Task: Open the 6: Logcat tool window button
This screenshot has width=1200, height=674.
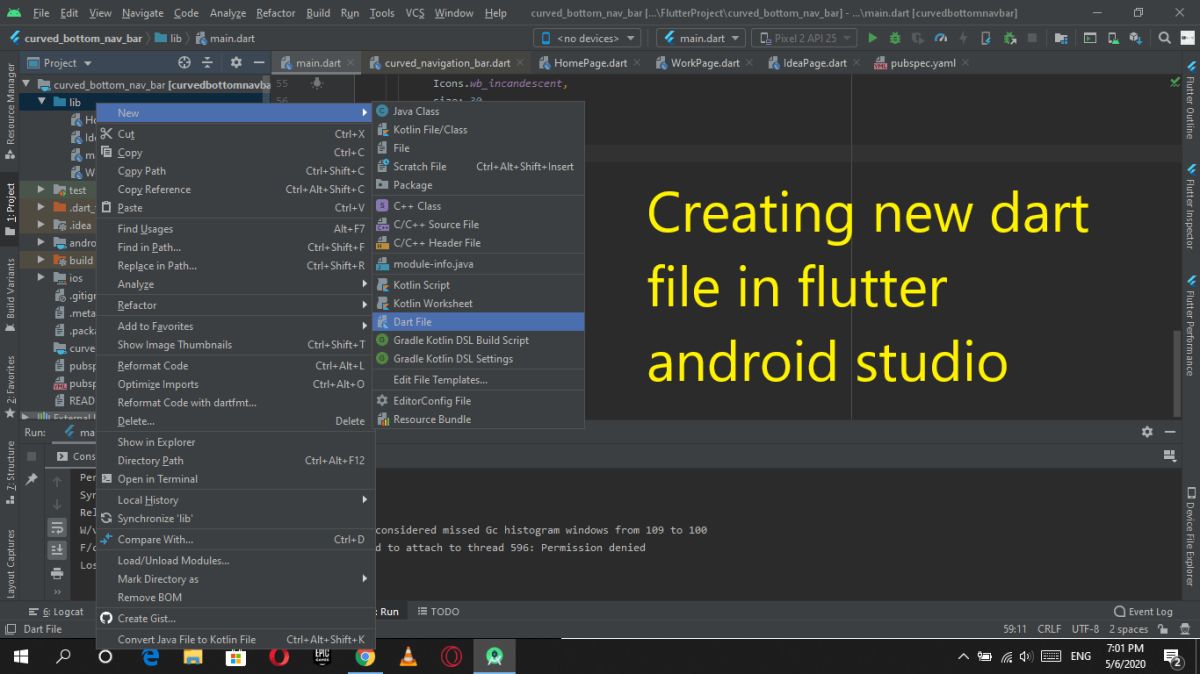Action: coord(56,611)
